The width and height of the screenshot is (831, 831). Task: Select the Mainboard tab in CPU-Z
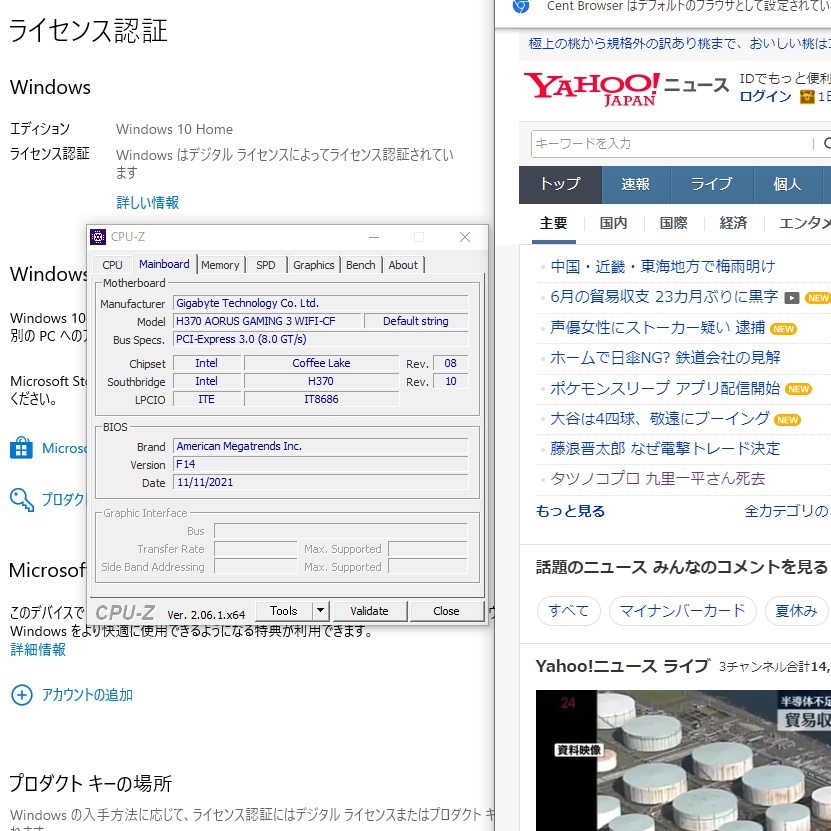164,264
